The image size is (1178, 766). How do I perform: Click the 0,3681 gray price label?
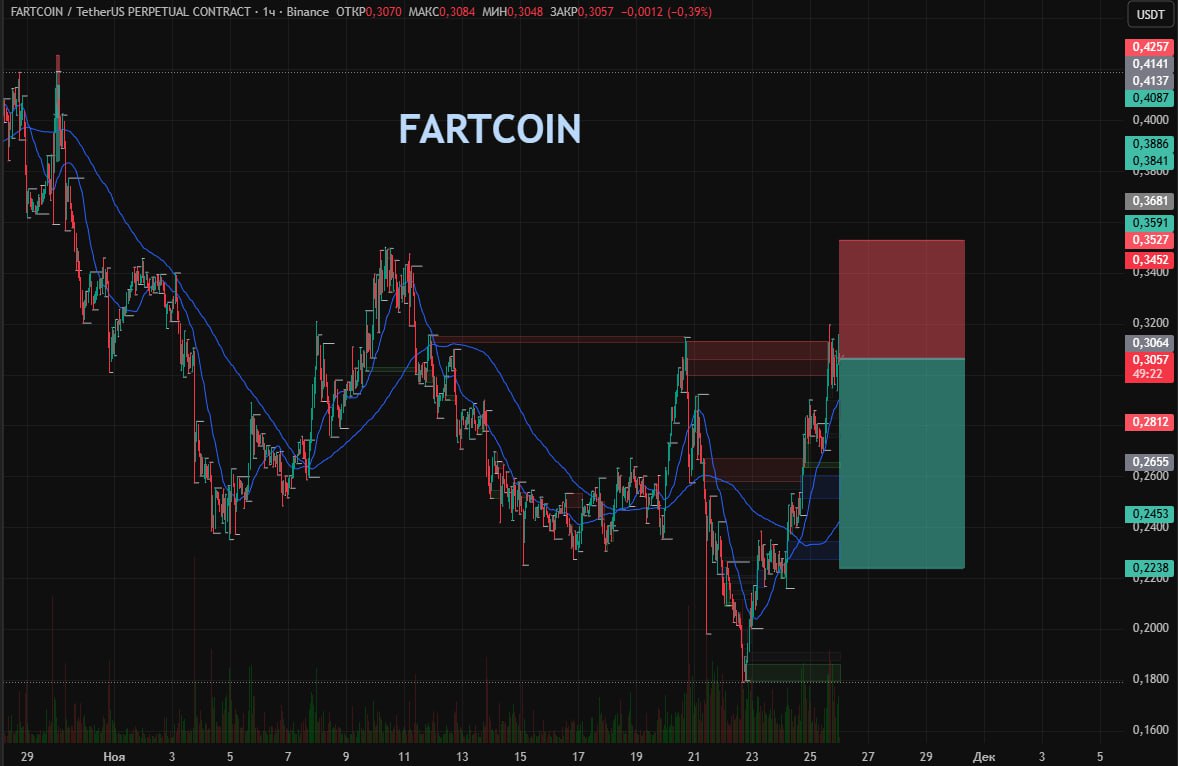pos(1149,201)
